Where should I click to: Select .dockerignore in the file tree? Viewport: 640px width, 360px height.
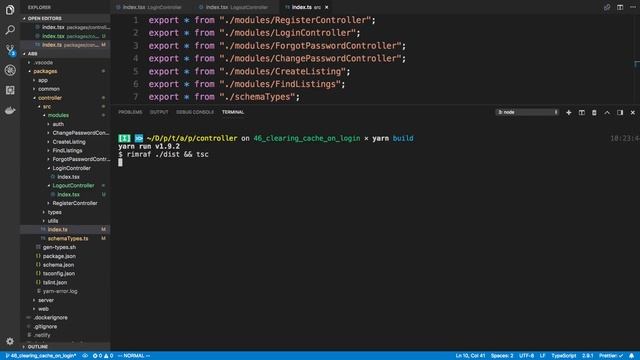pyautogui.click(x=51, y=318)
